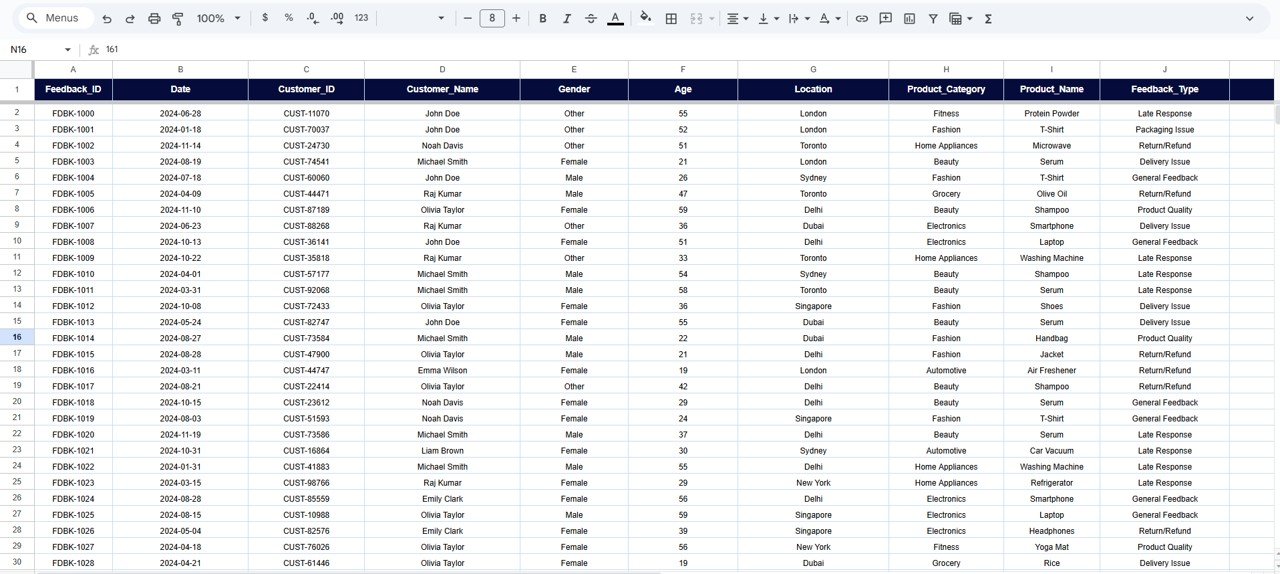
Task: Insert a link using chain icon
Action: point(861,18)
